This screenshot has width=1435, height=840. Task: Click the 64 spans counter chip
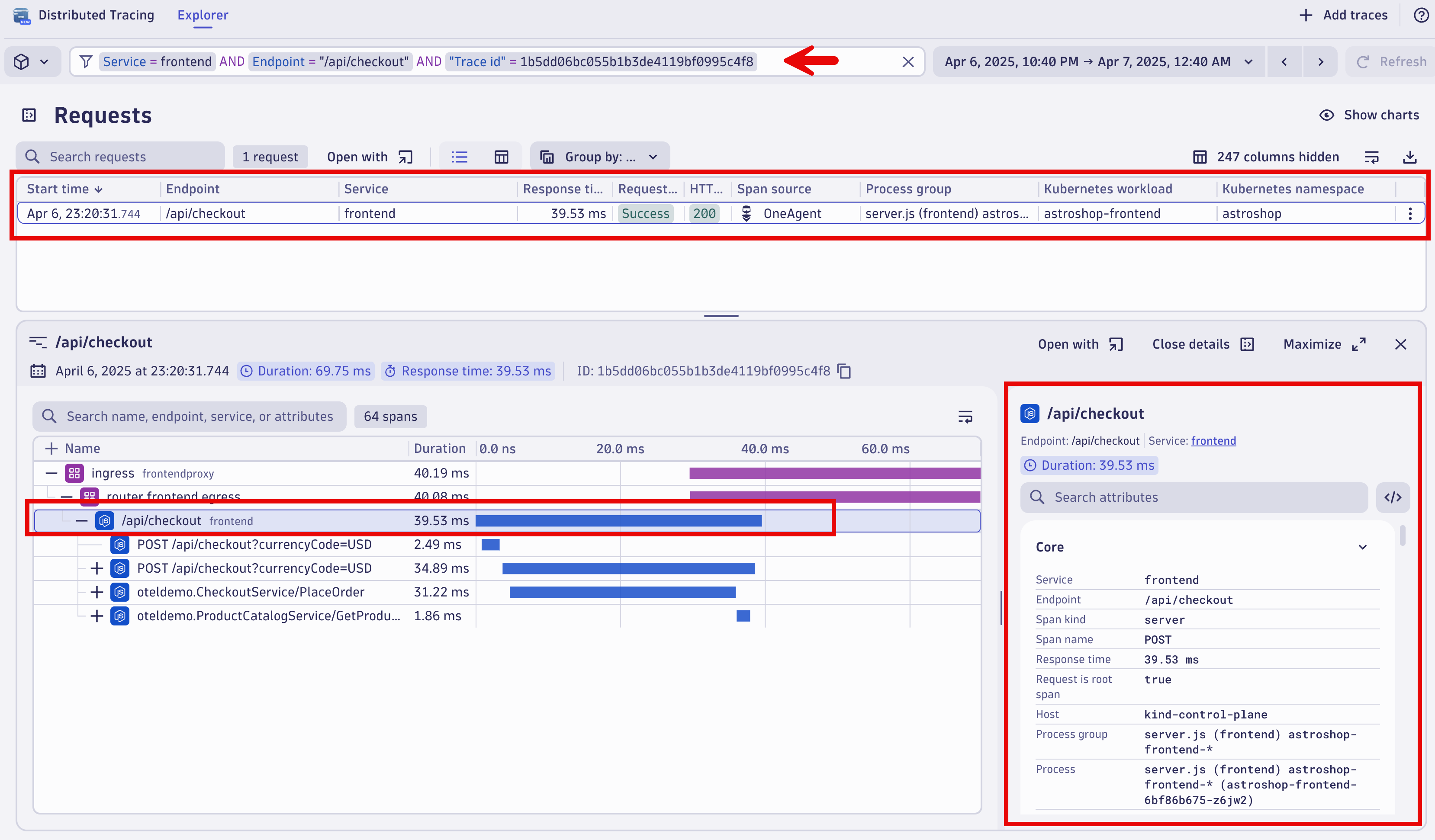pos(390,416)
